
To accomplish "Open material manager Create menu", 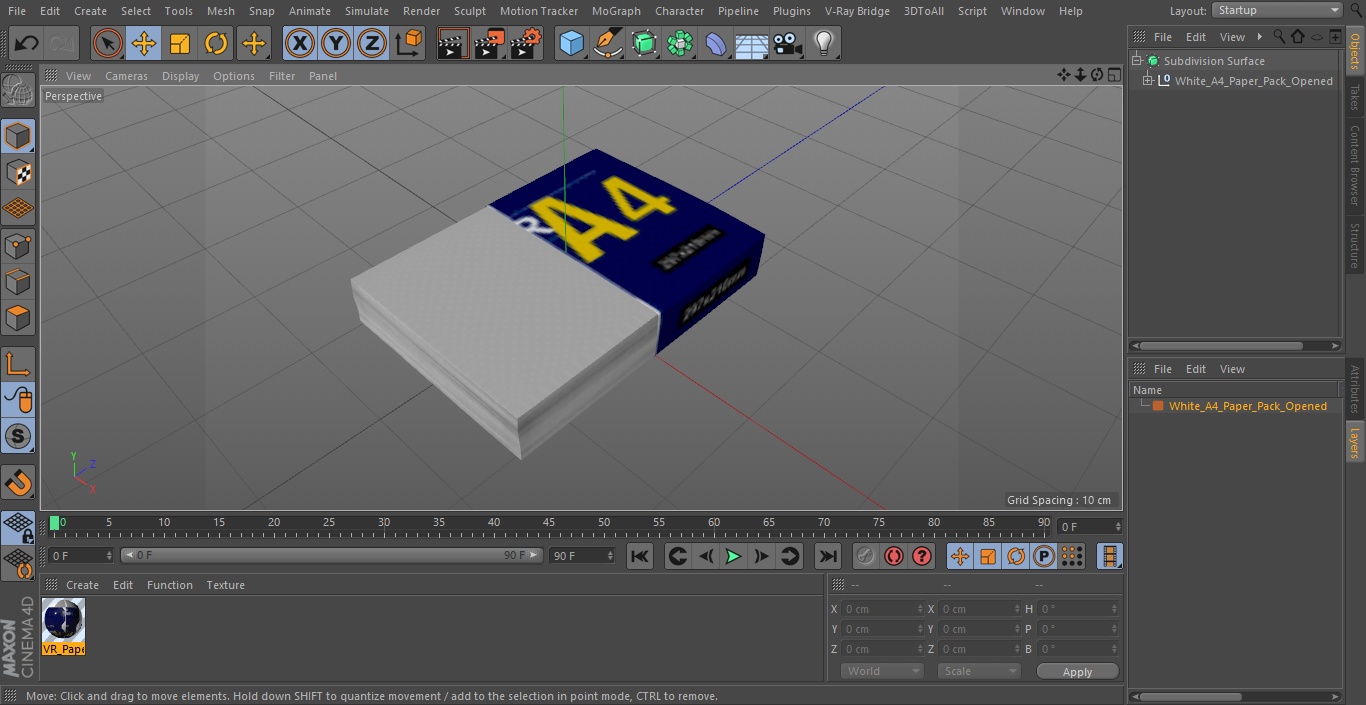I will coord(82,585).
